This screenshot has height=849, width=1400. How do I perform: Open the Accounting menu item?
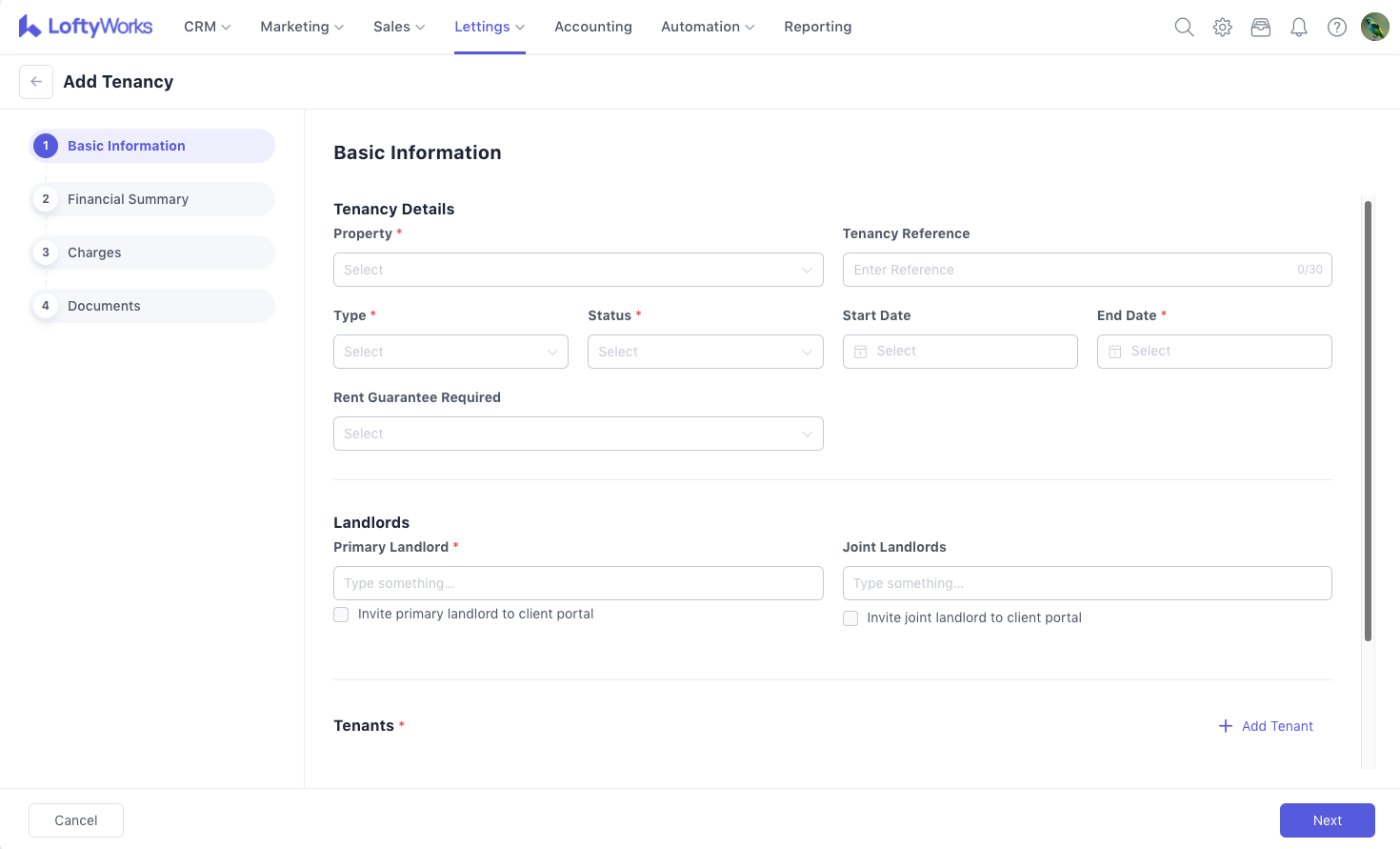592,27
